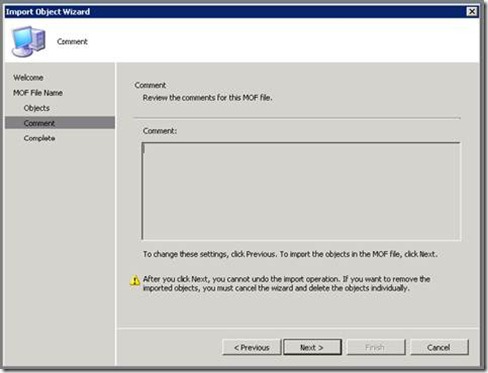Click the 'After you click Next' warning text

[x=286, y=283]
